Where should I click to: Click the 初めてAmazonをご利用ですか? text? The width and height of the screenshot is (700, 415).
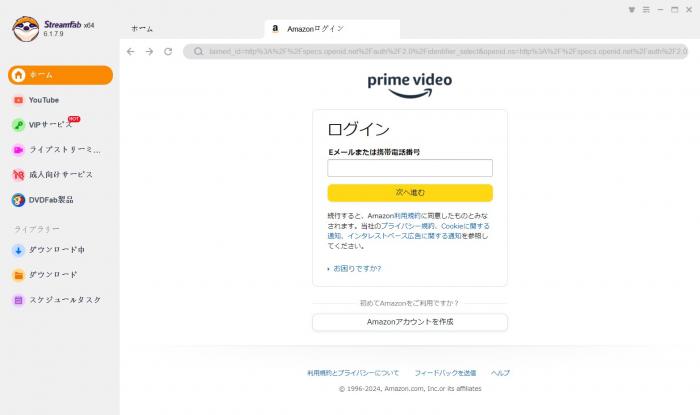tap(409, 303)
